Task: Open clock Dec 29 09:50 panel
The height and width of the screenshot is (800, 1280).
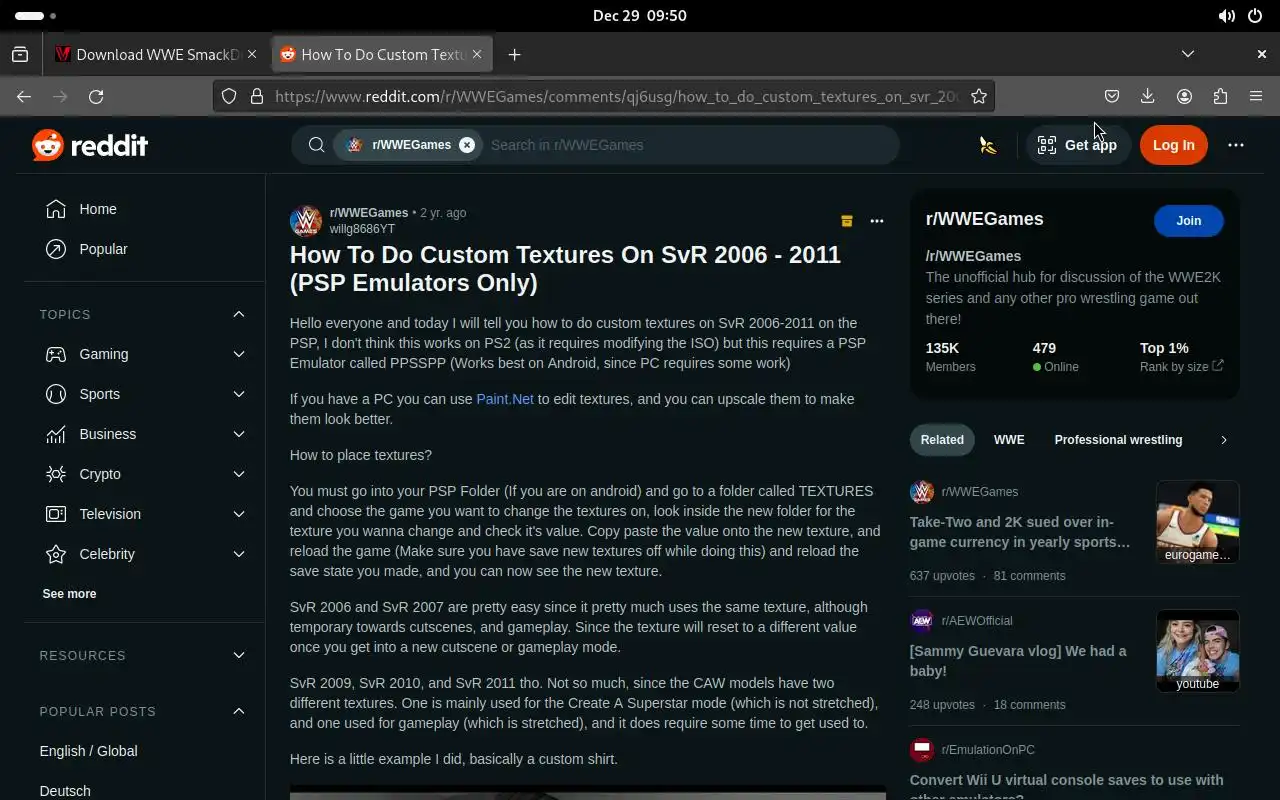Action: coord(640,16)
